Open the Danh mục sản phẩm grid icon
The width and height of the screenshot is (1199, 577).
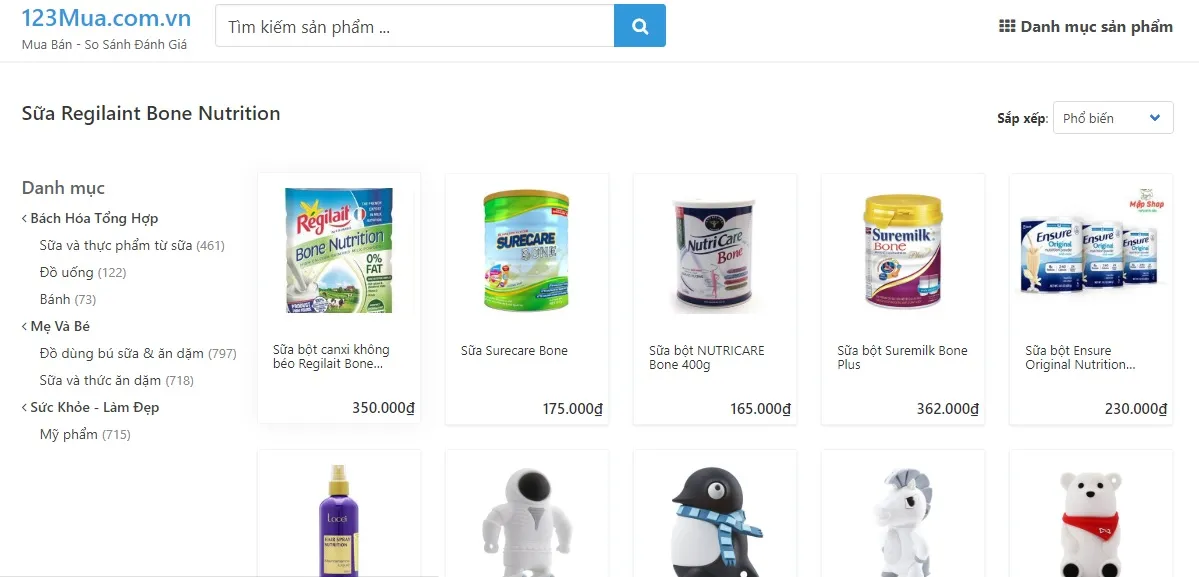pyautogui.click(x=1007, y=26)
